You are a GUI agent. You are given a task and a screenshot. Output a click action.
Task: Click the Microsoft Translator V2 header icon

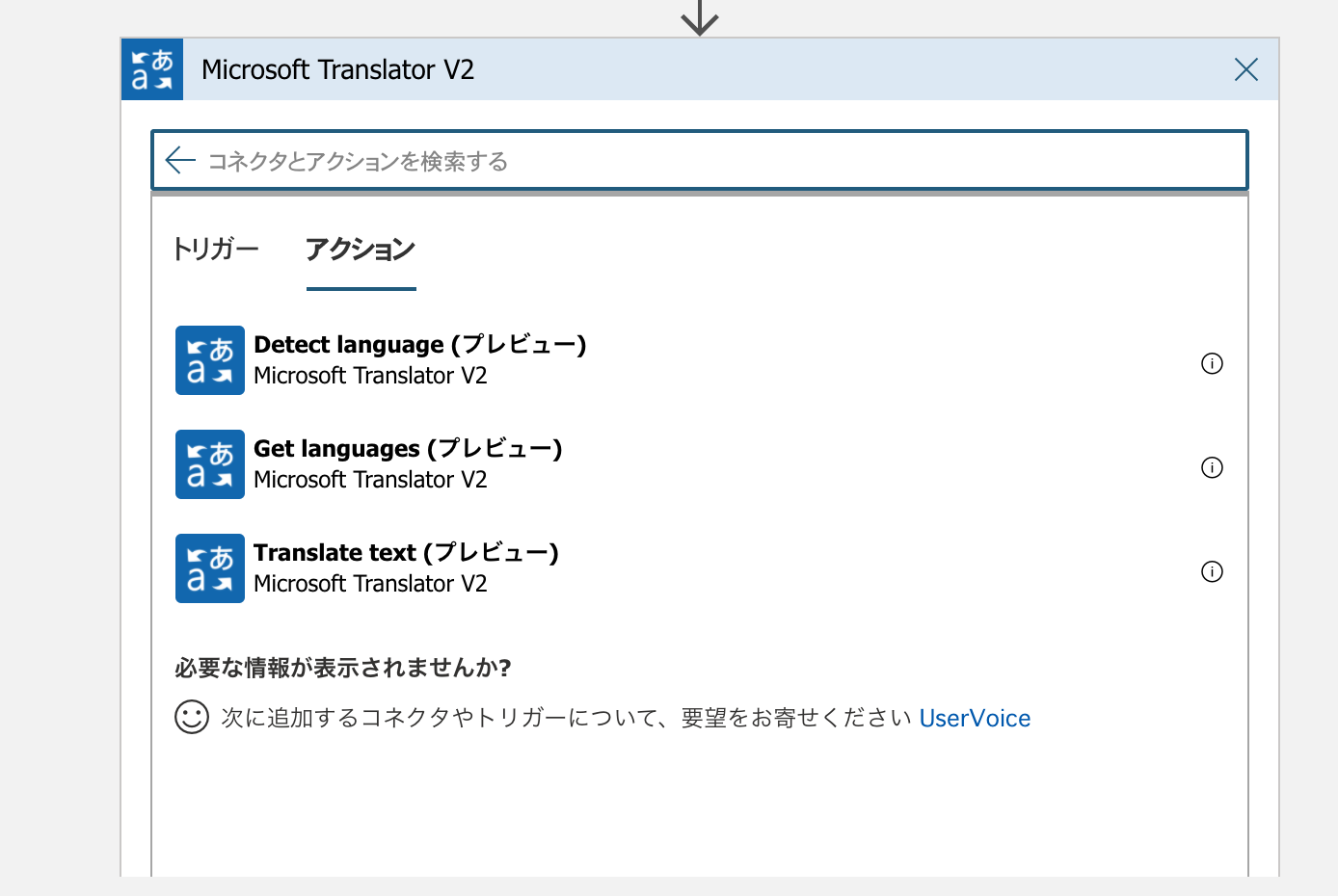[152, 69]
